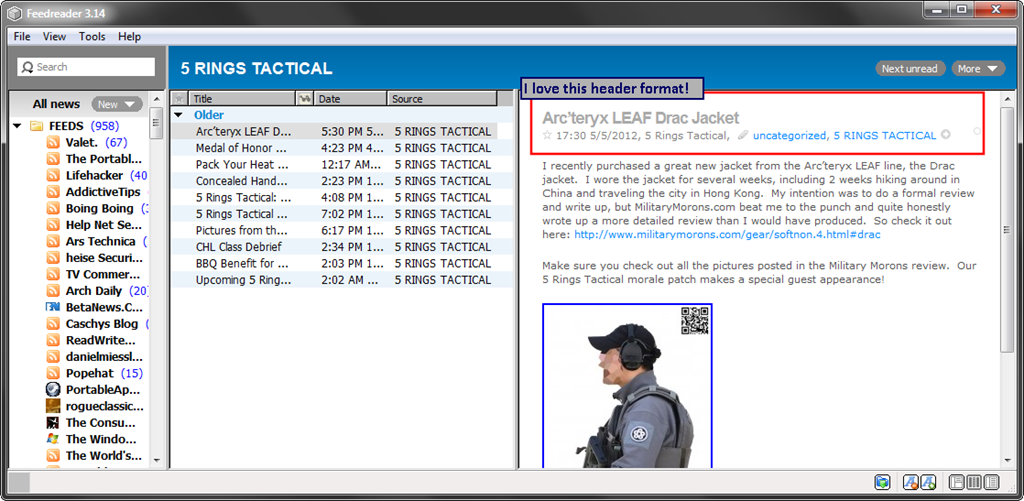Switch to the three-column layout icon

[974, 482]
